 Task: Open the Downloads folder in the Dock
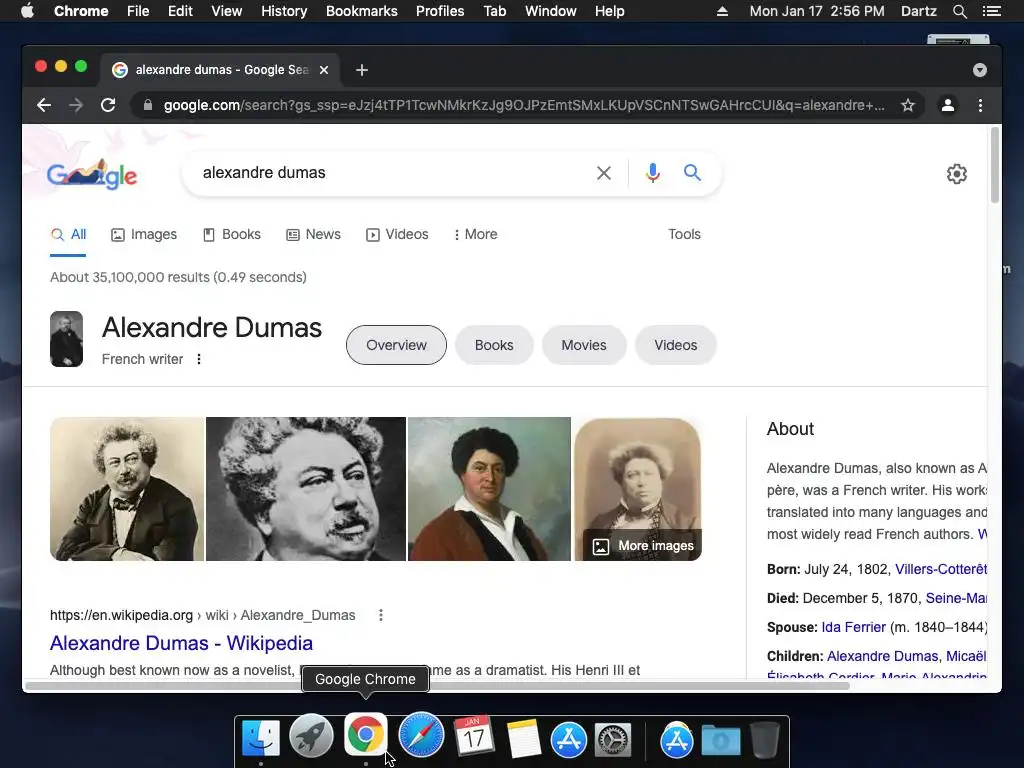tap(721, 740)
